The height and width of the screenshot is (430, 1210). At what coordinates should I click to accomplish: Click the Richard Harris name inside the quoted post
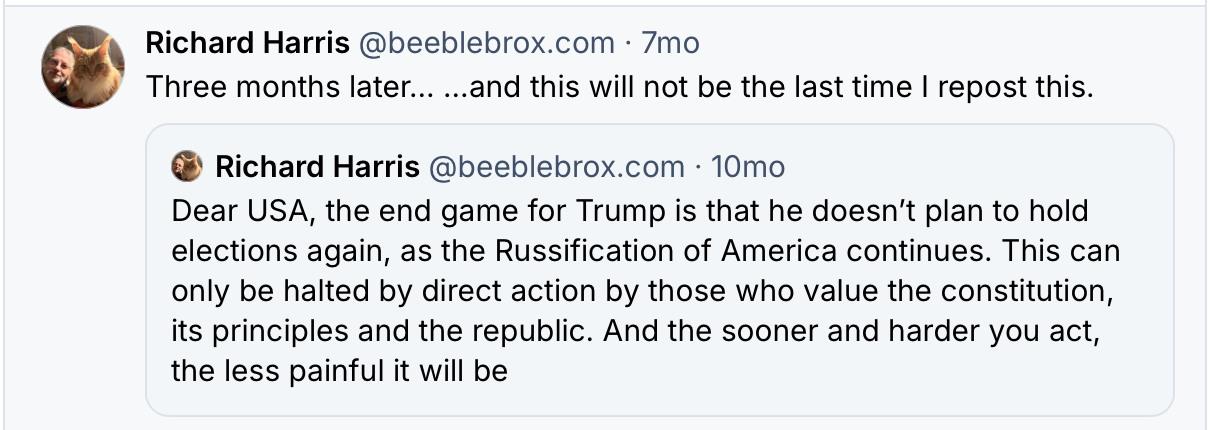317,167
